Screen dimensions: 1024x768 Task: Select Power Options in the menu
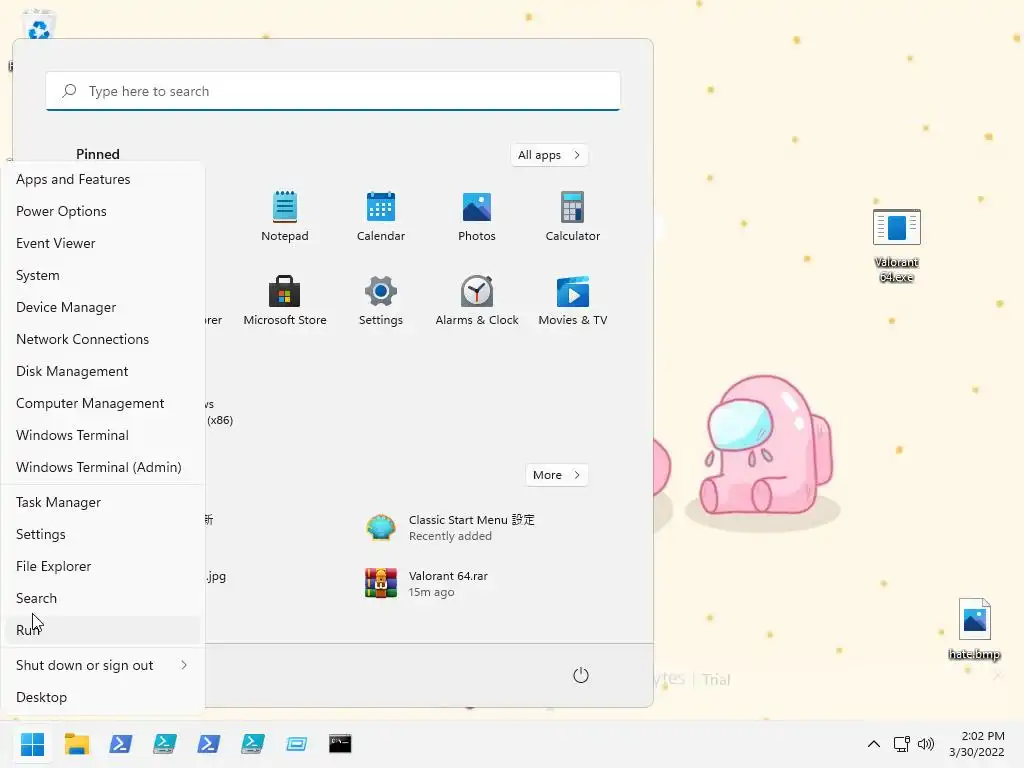click(x=103, y=211)
